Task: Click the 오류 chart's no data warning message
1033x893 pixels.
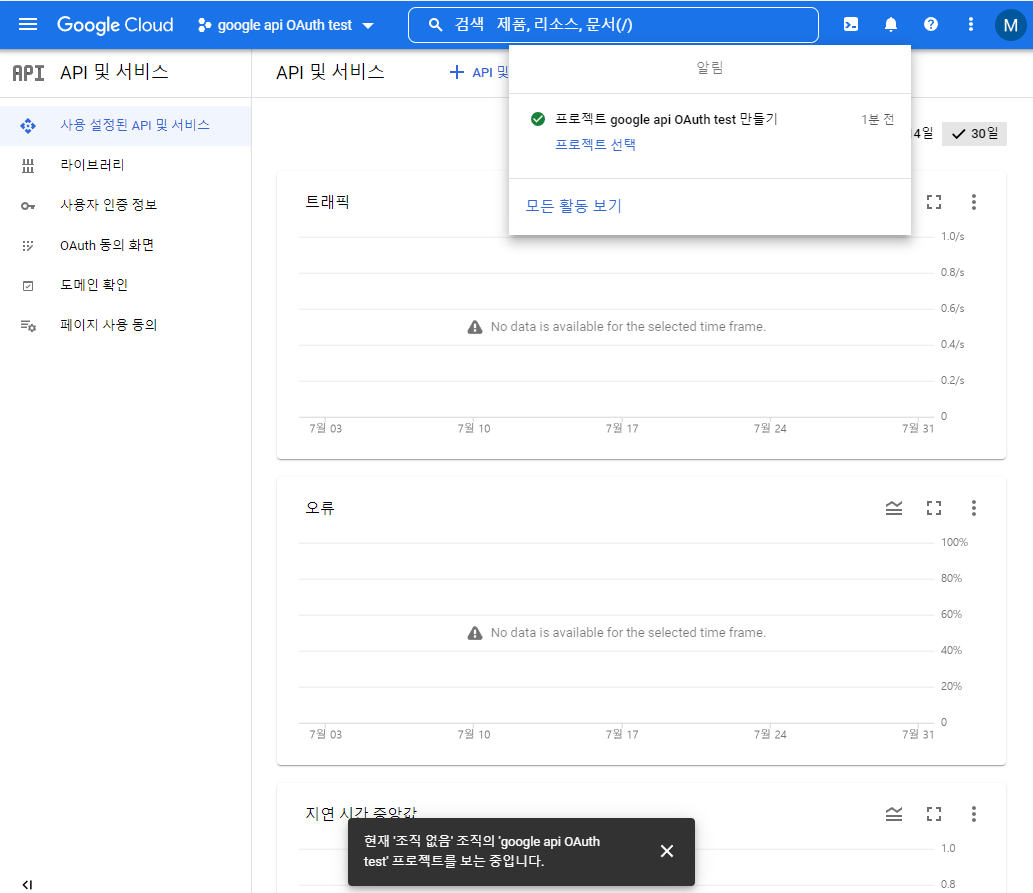Action: click(x=617, y=633)
